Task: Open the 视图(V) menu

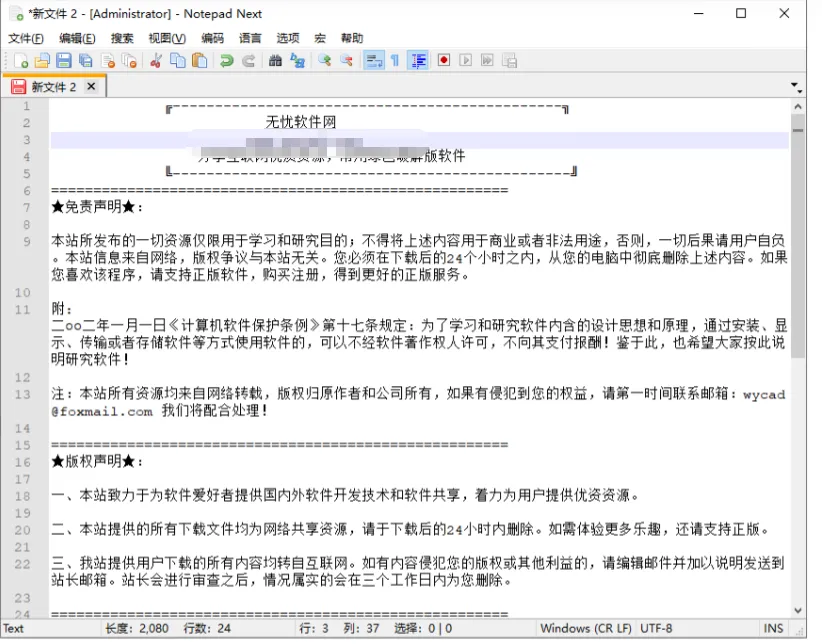Action: pos(167,38)
